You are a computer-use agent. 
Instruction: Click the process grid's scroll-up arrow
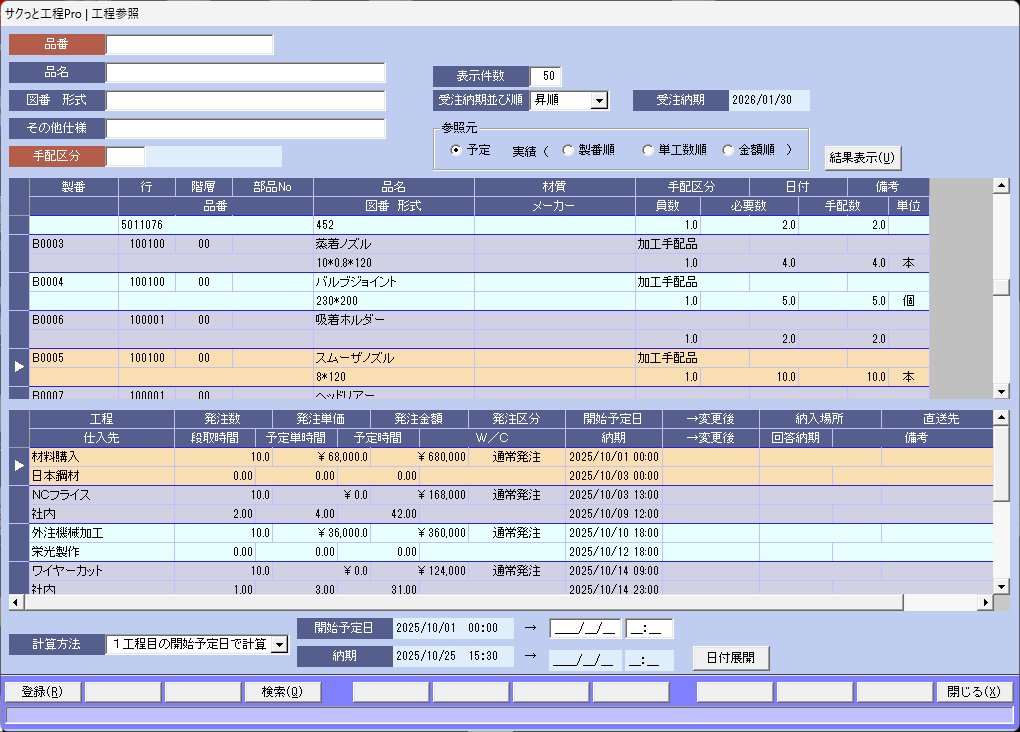pyautogui.click(x=1001, y=417)
